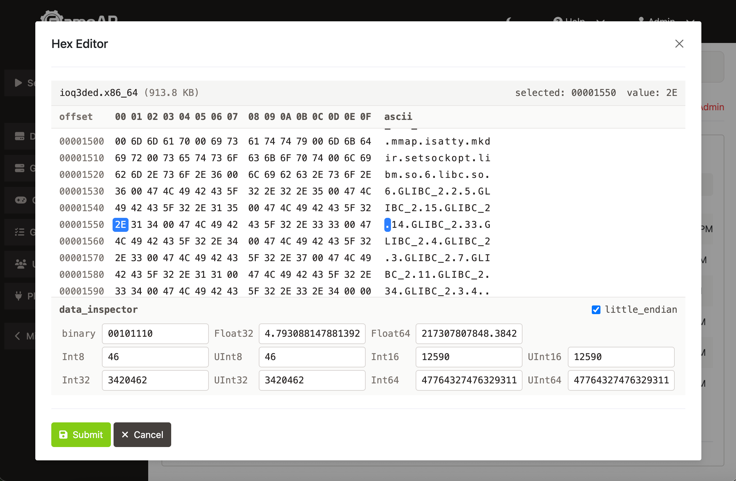This screenshot has height=481, width=736.
Task: Click the UInt32 value field
Action: (x=312, y=380)
